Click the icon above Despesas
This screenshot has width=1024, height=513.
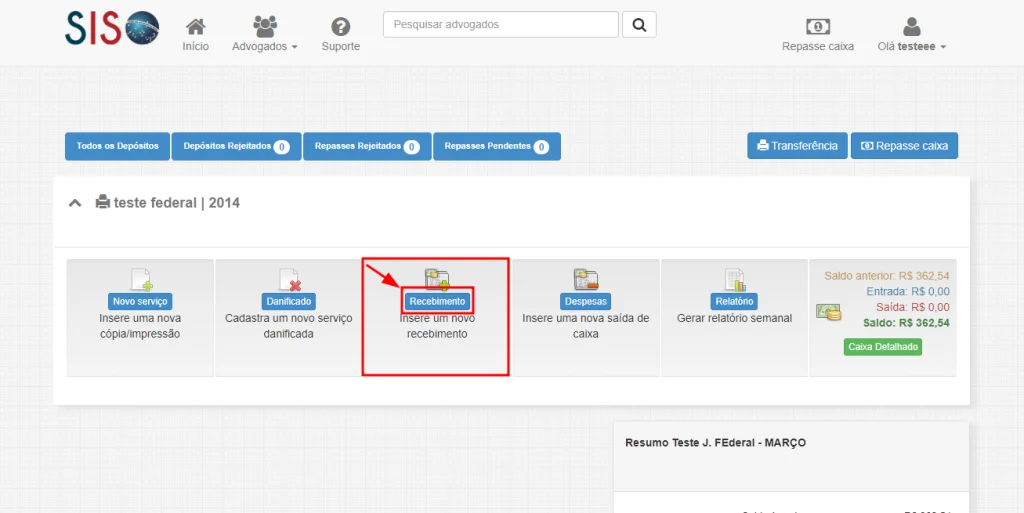tap(586, 279)
